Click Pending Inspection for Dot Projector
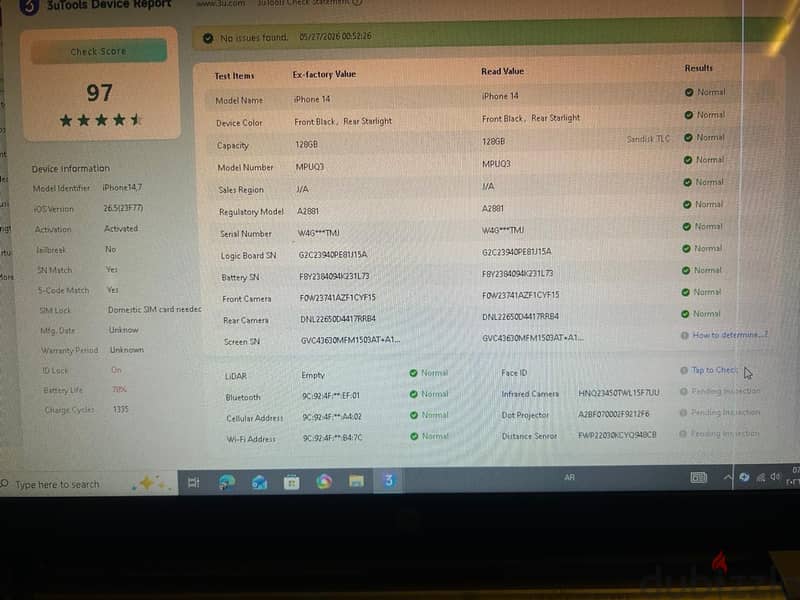 pos(725,412)
